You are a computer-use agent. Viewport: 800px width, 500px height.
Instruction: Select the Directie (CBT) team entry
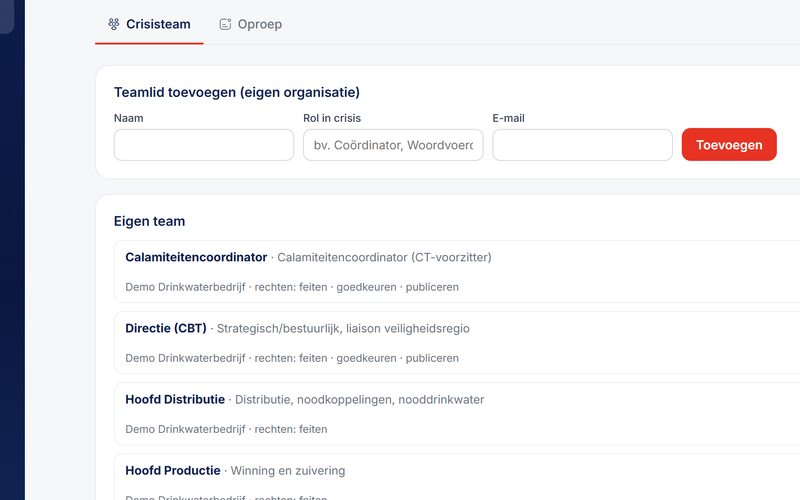tap(457, 342)
